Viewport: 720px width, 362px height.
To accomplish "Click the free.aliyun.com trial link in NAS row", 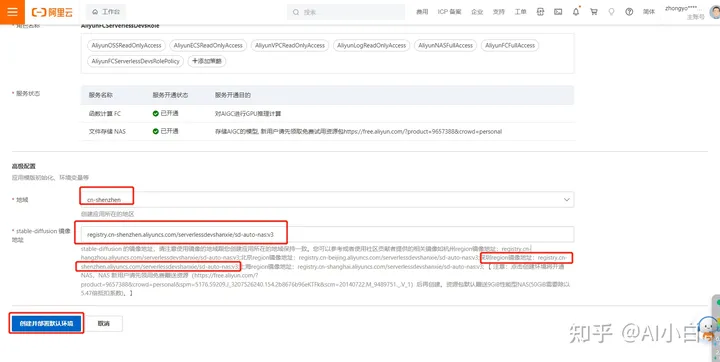I will (423, 131).
